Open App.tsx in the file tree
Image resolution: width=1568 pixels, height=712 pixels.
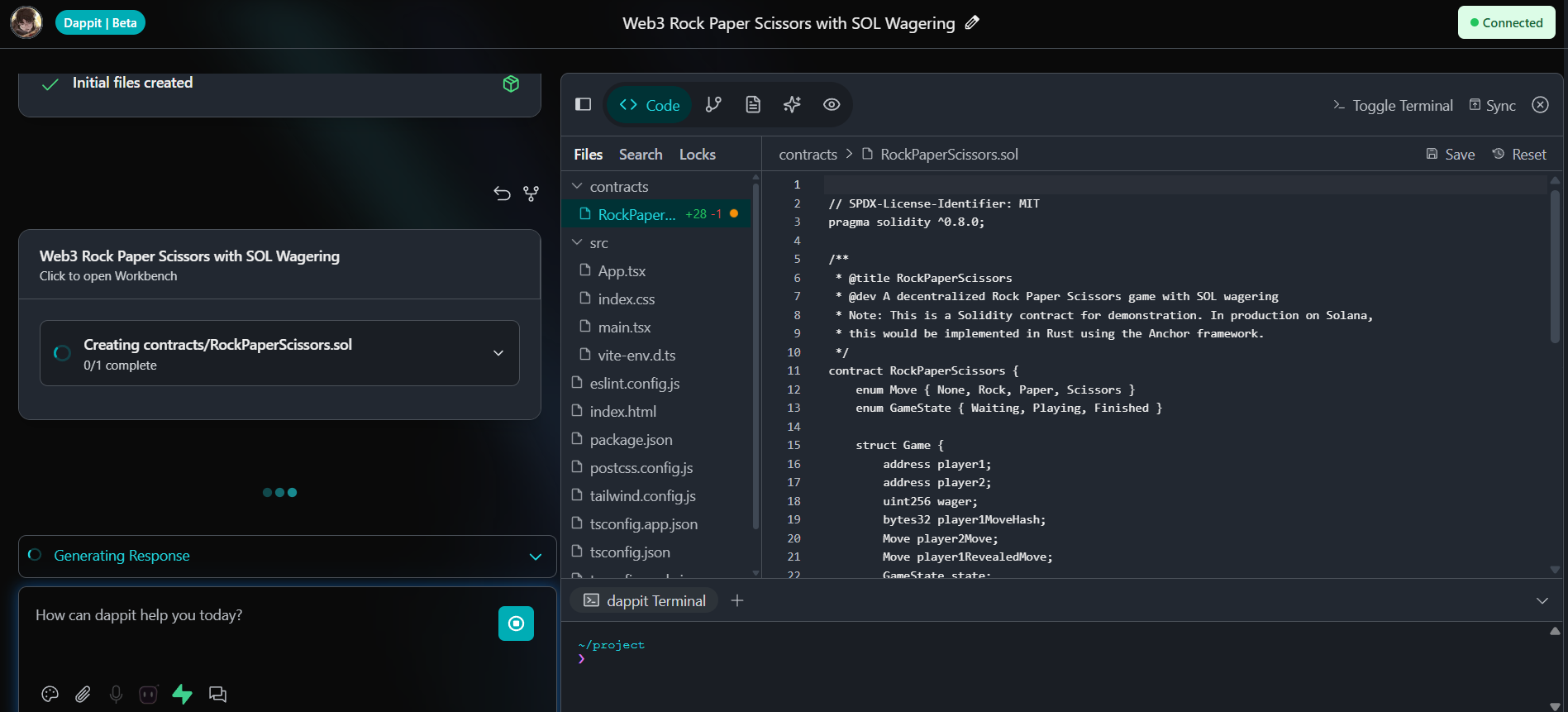(x=622, y=271)
